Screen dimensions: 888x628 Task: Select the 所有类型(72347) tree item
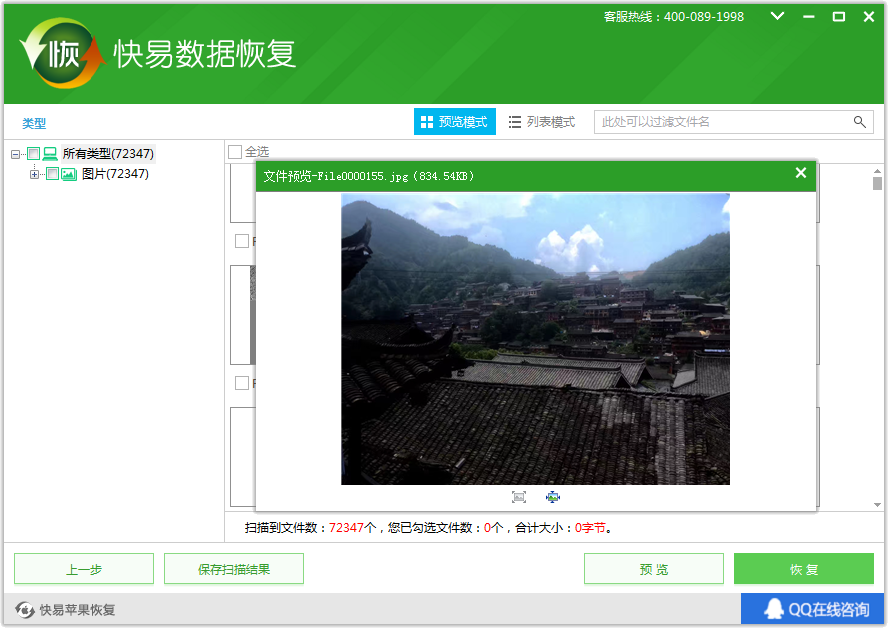(108, 153)
